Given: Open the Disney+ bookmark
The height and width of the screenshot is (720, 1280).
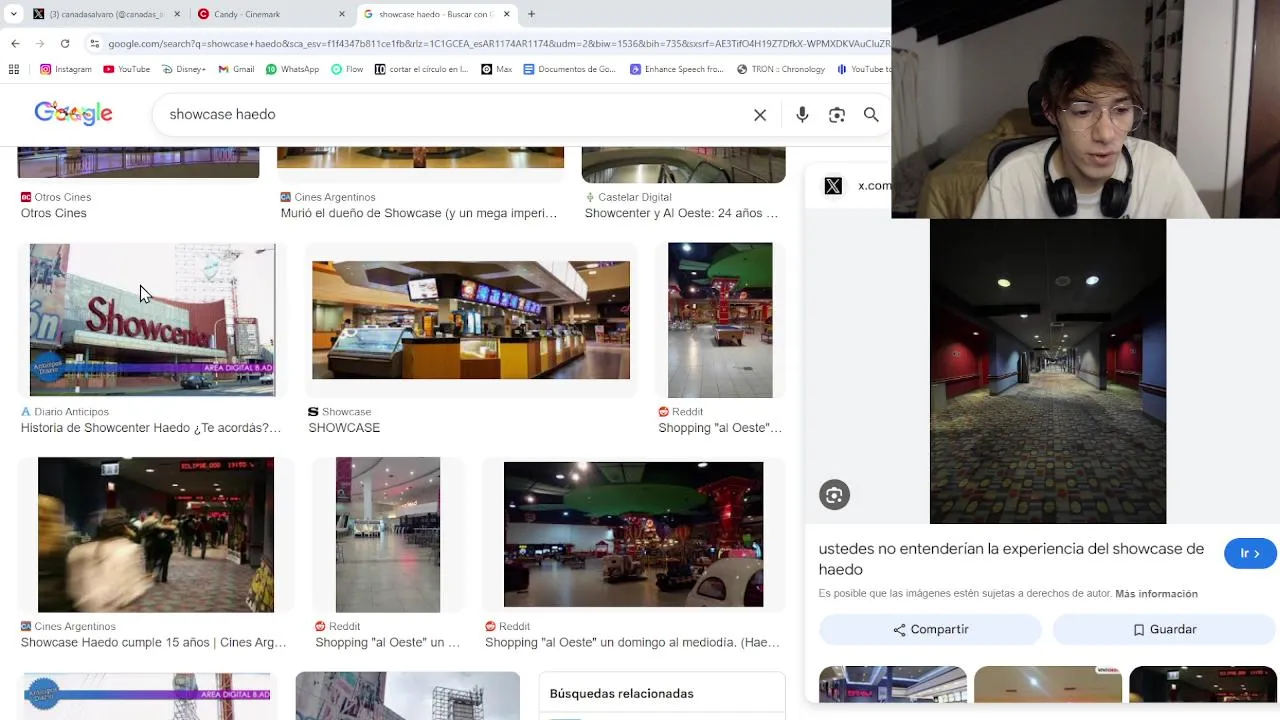Looking at the screenshot, I should (183, 69).
